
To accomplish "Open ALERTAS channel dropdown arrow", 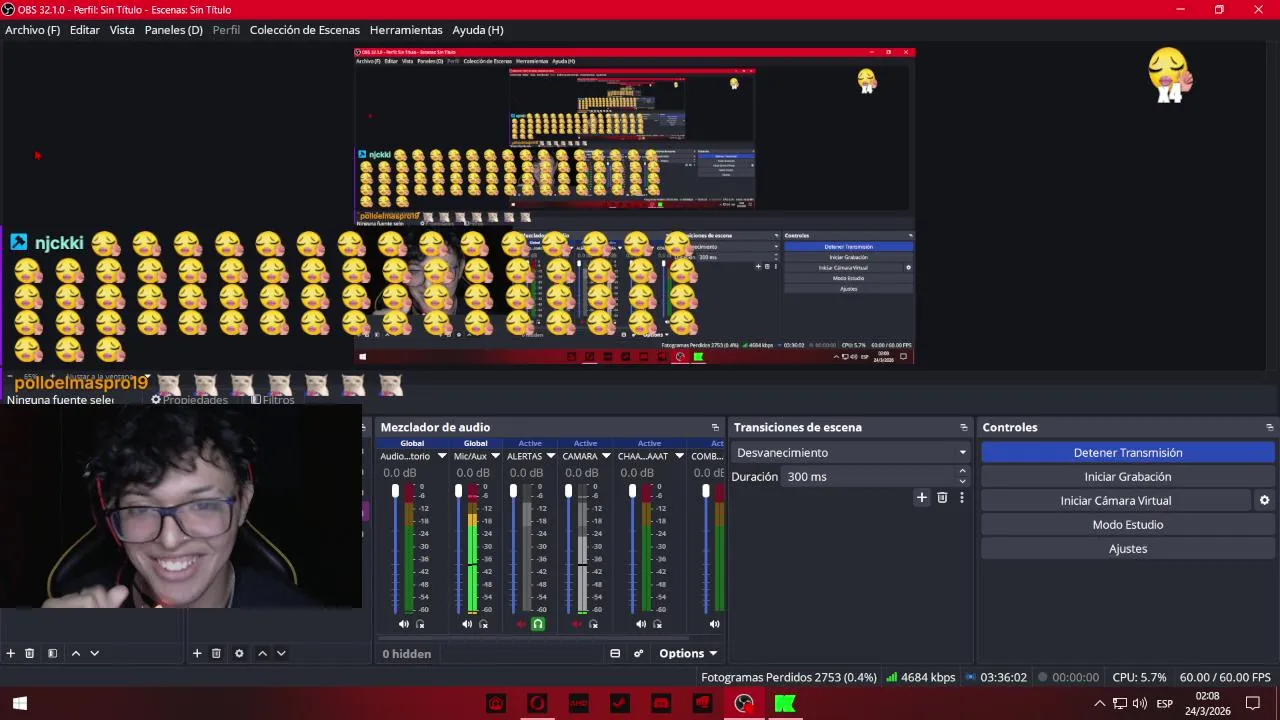I will [551, 456].
